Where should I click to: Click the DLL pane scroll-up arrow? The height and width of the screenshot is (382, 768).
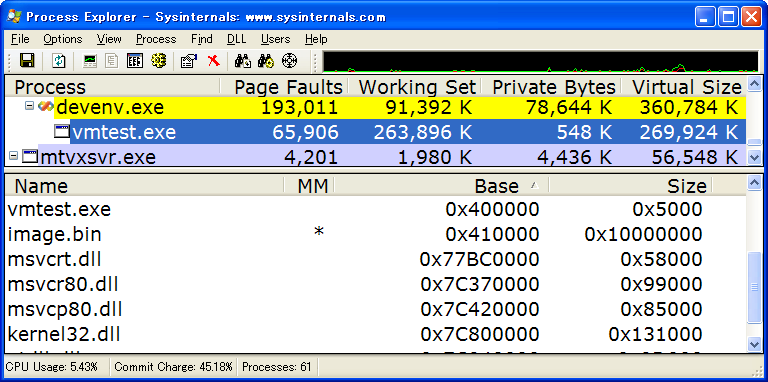click(755, 183)
